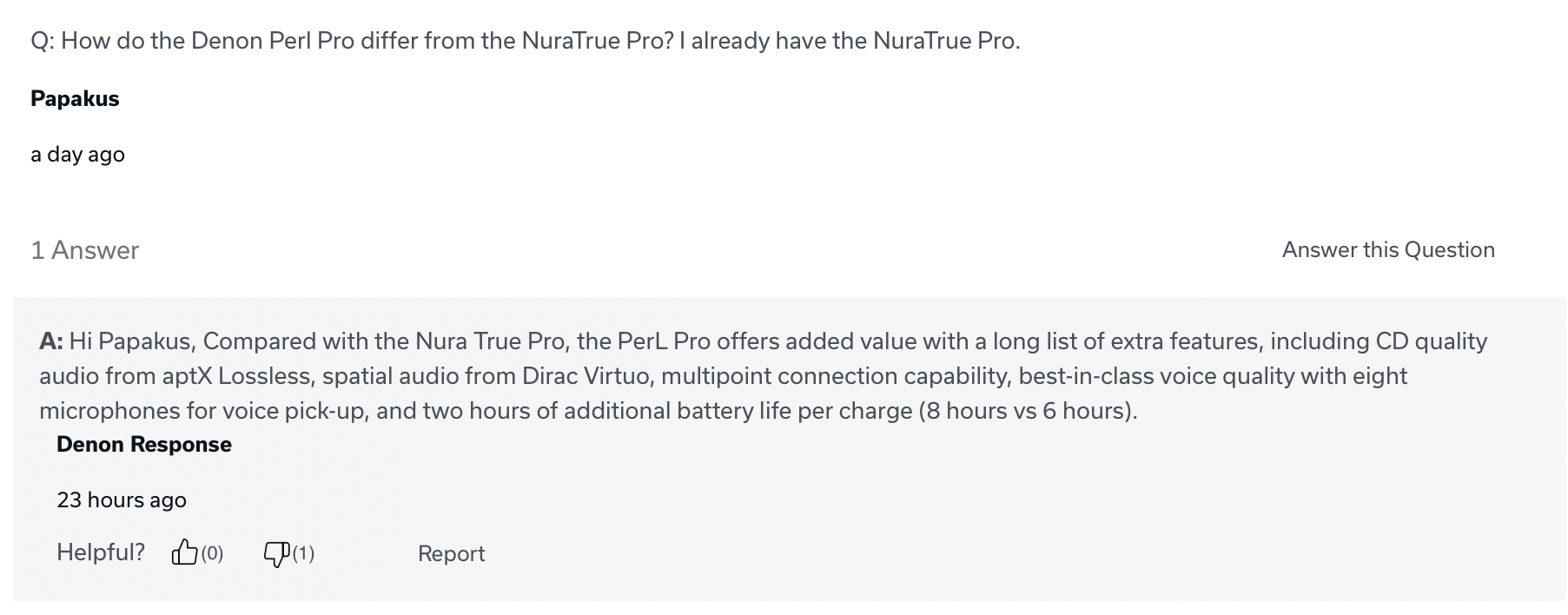Click the '(8 hours vs 6 hours)' text
Screen dimensions: 1568x615
tap(1027, 411)
